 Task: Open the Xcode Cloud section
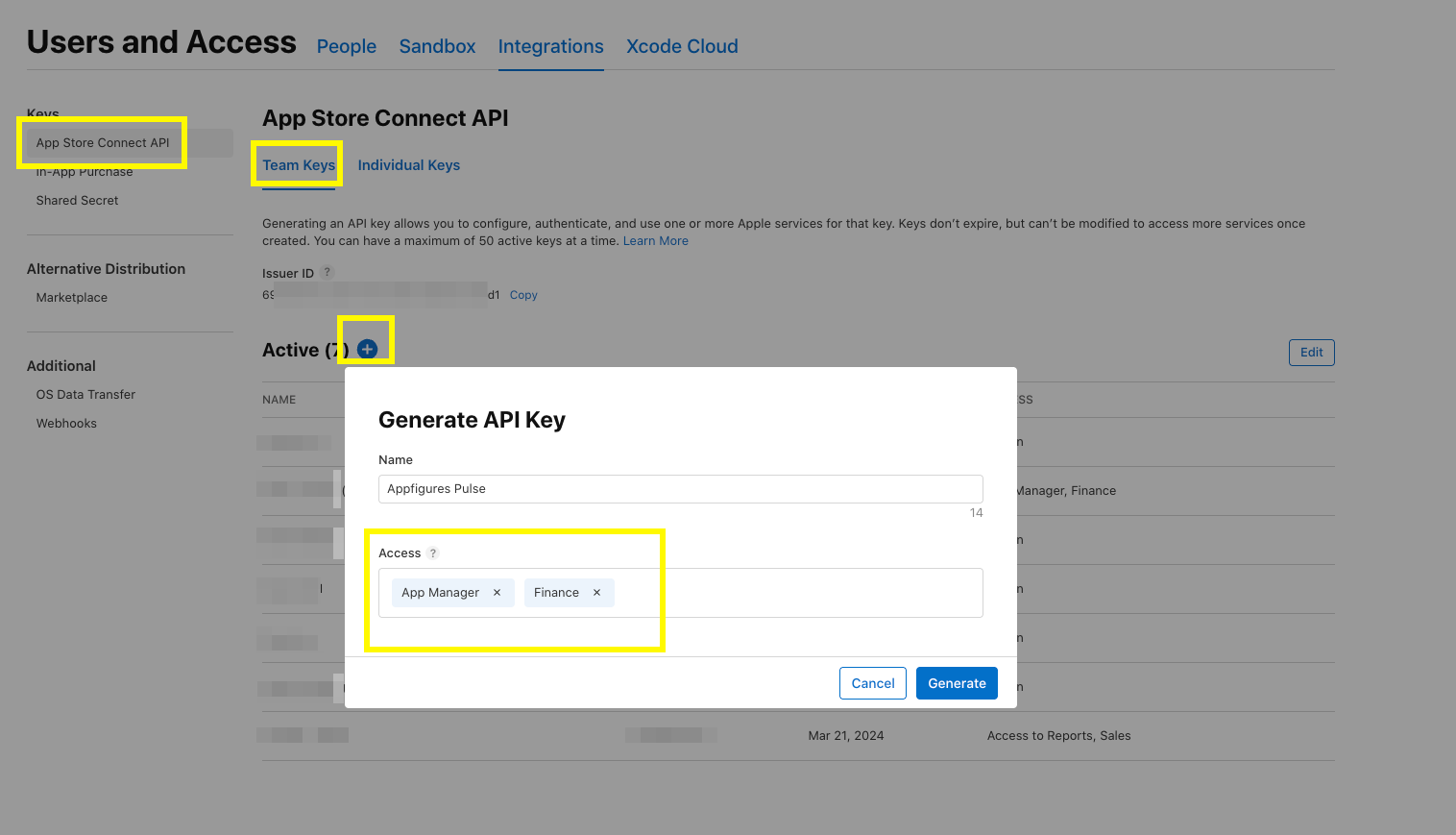click(x=681, y=45)
